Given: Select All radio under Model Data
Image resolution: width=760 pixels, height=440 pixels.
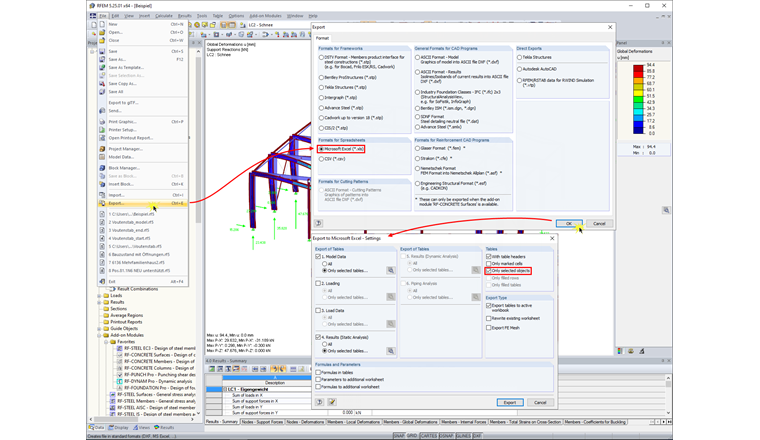Looking at the screenshot, I should pyautogui.click(x=325, y=264).
